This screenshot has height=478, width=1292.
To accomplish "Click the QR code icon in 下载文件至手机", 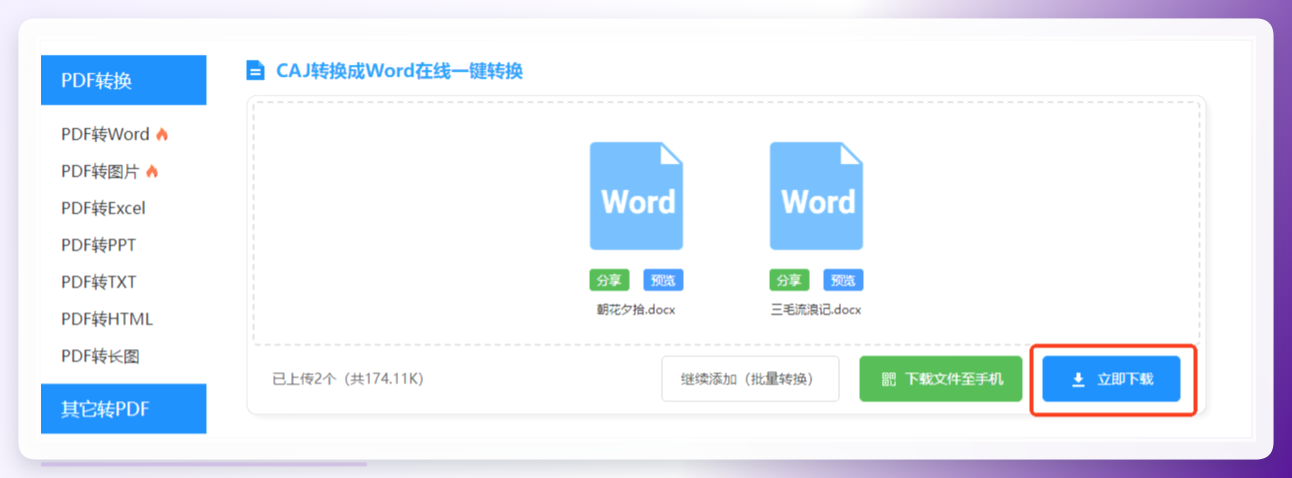I will [x=889, y=380].
